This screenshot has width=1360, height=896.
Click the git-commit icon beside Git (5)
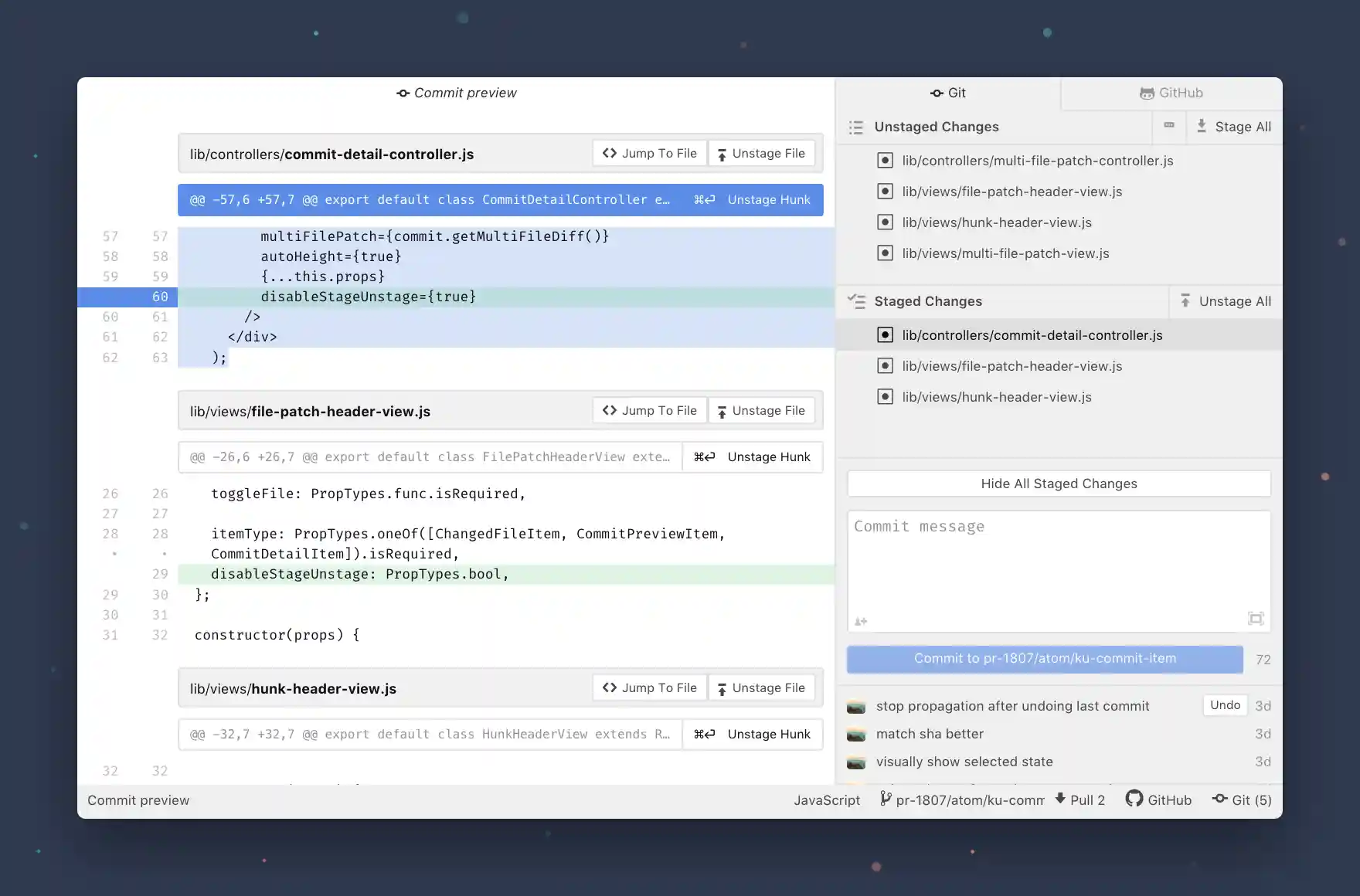[1219, 799]
